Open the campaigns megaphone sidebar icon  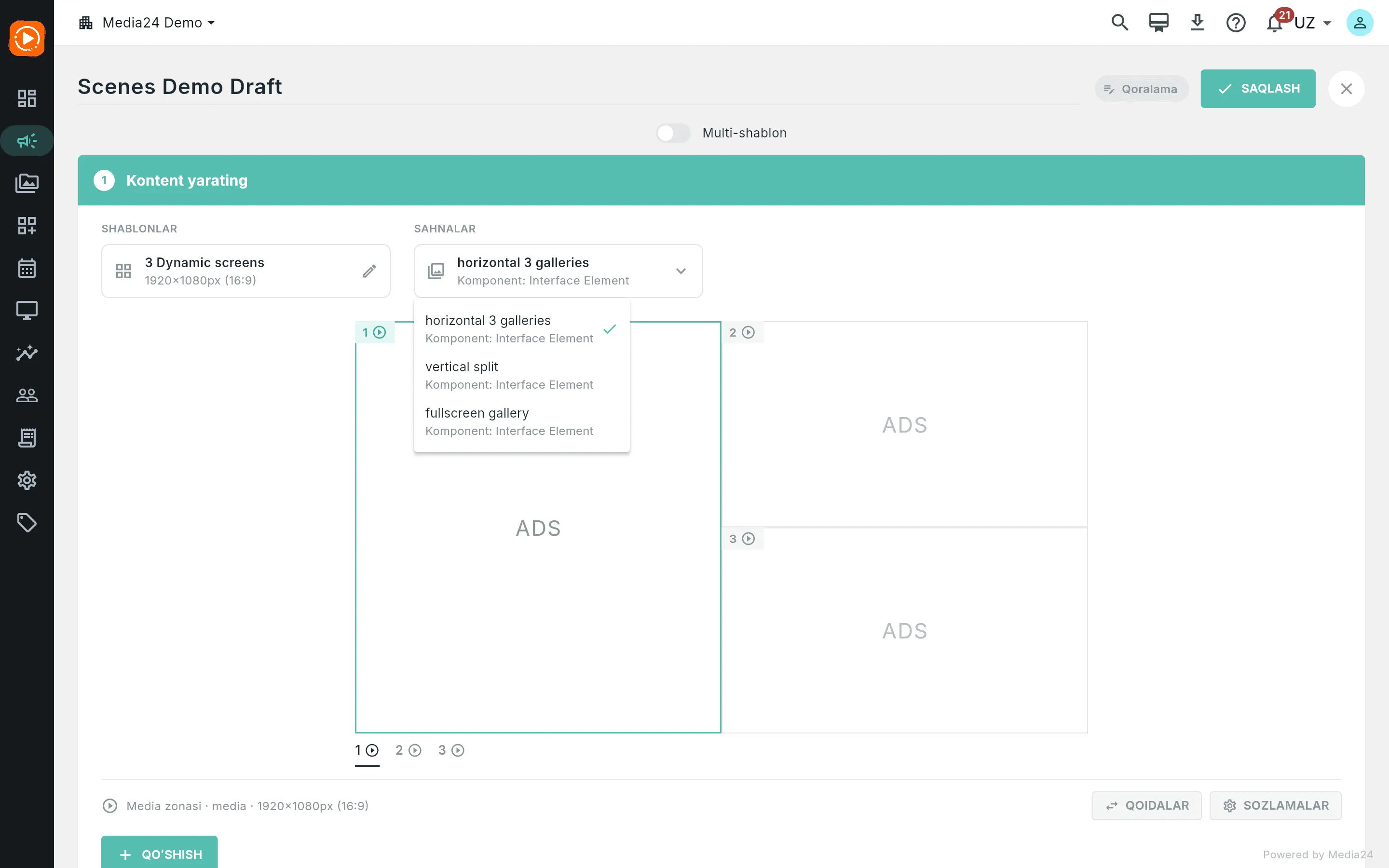tap(27, 141)
